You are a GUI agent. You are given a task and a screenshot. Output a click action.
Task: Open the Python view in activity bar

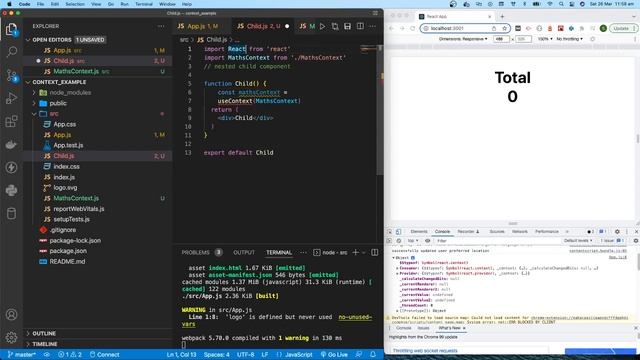point(11,190)
